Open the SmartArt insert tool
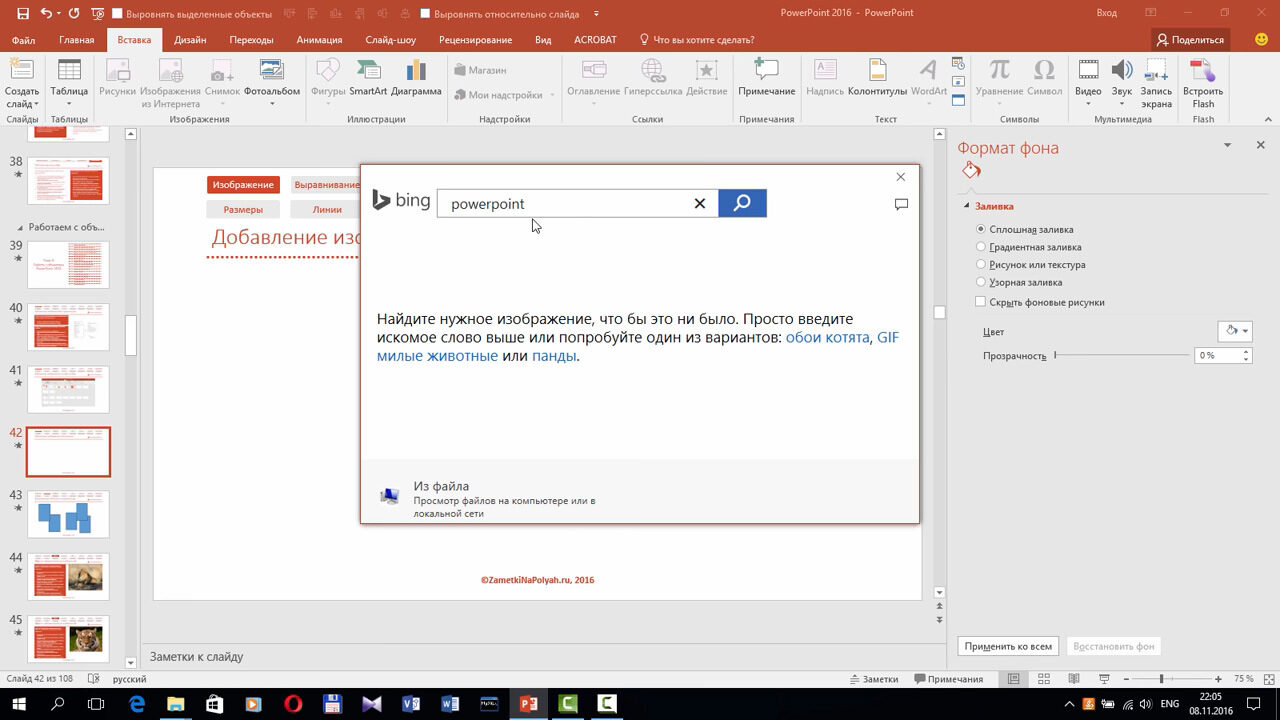This screenshot has width=1280, height=720. (368, 77)
